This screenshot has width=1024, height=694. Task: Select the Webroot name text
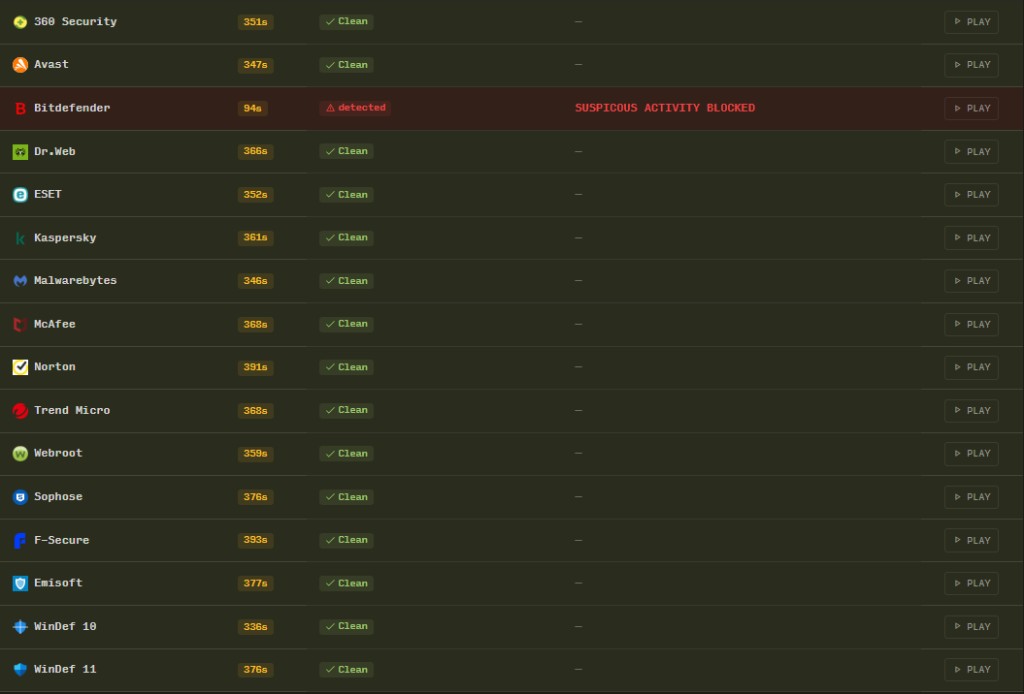58,453
